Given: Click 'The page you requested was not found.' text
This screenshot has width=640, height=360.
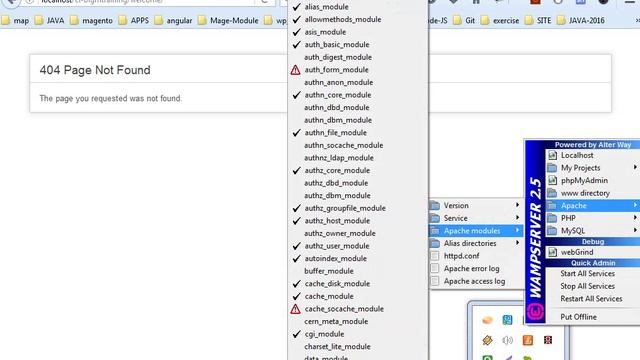Looking at the screenshot, I should (111, 98).
